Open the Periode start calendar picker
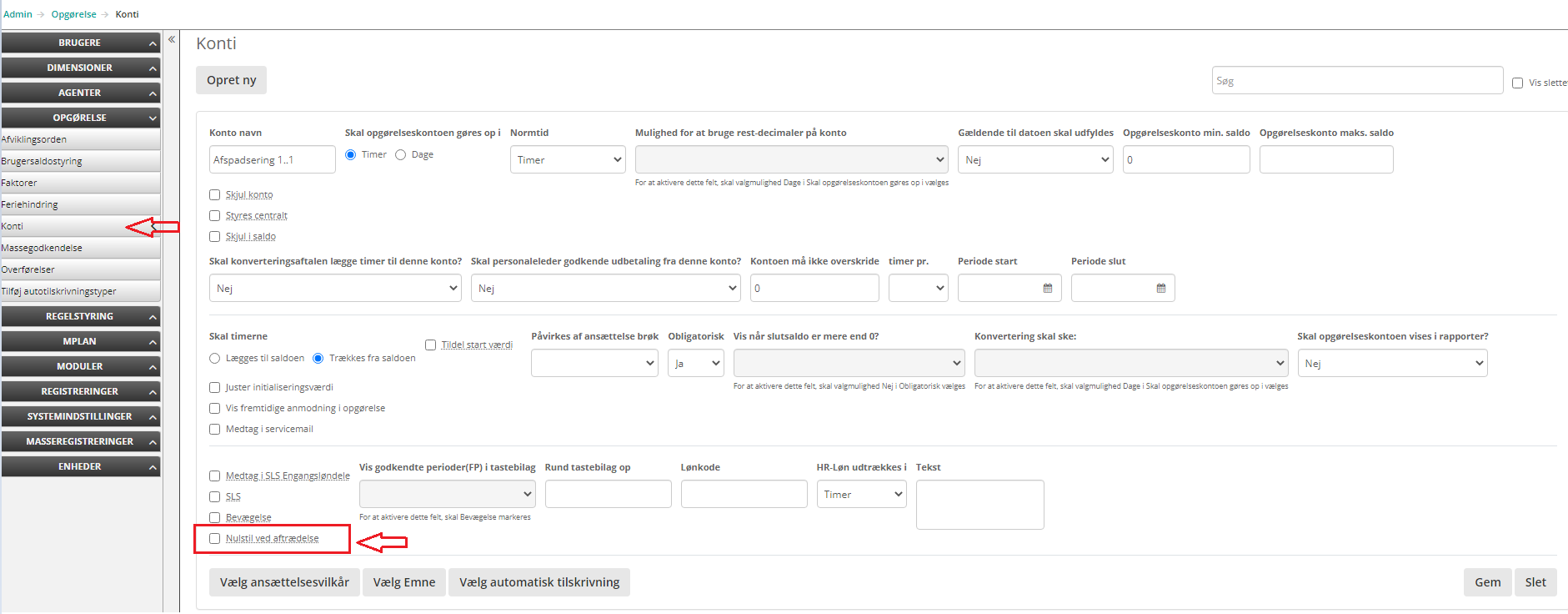This screenshot has height=614, width=1568. tap(1048, 288)
